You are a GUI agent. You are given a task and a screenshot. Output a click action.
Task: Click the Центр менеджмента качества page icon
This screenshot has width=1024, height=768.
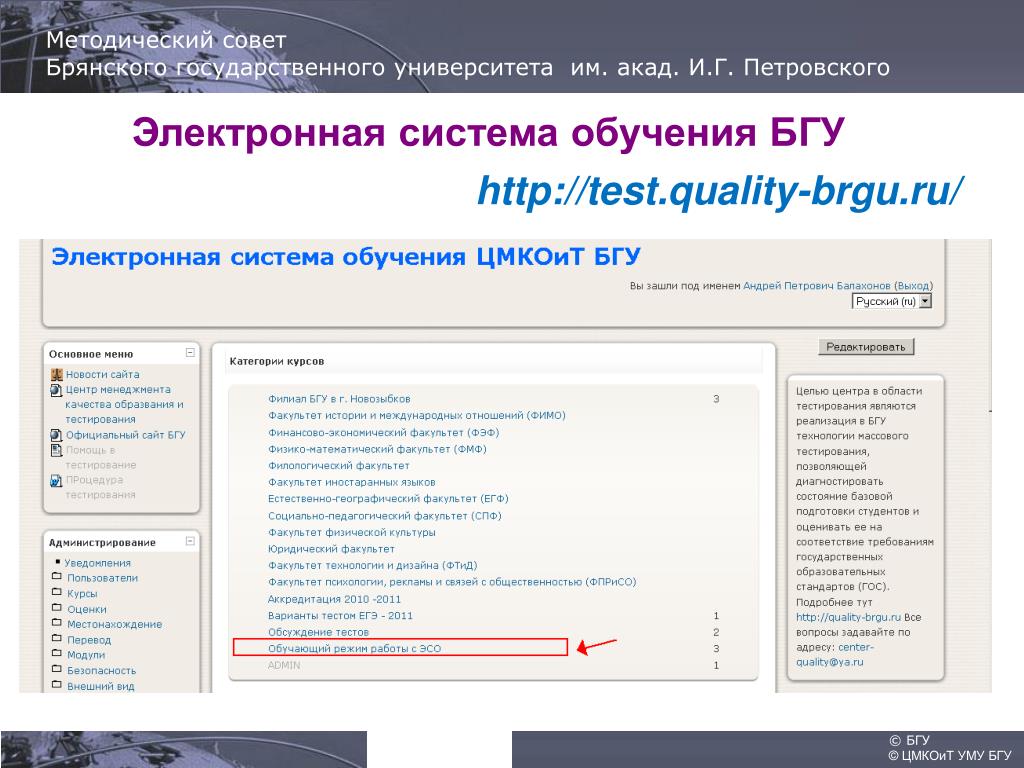(x=57, y=390)
